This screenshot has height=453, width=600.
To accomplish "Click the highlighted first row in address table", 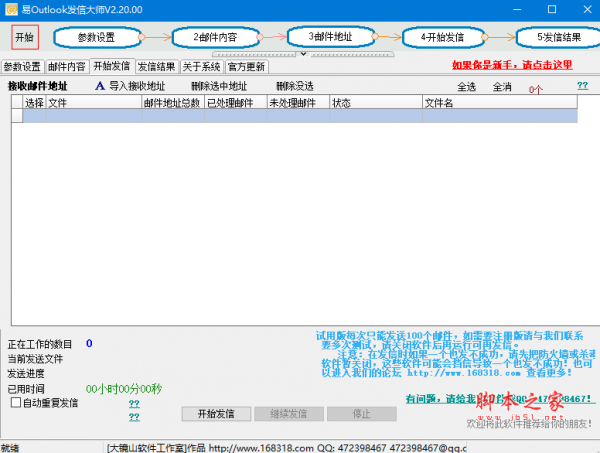I will [x=300, y=116].
